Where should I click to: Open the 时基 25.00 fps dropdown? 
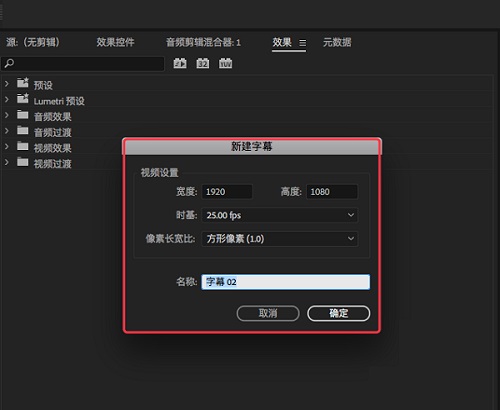click(x=280, y=215)
